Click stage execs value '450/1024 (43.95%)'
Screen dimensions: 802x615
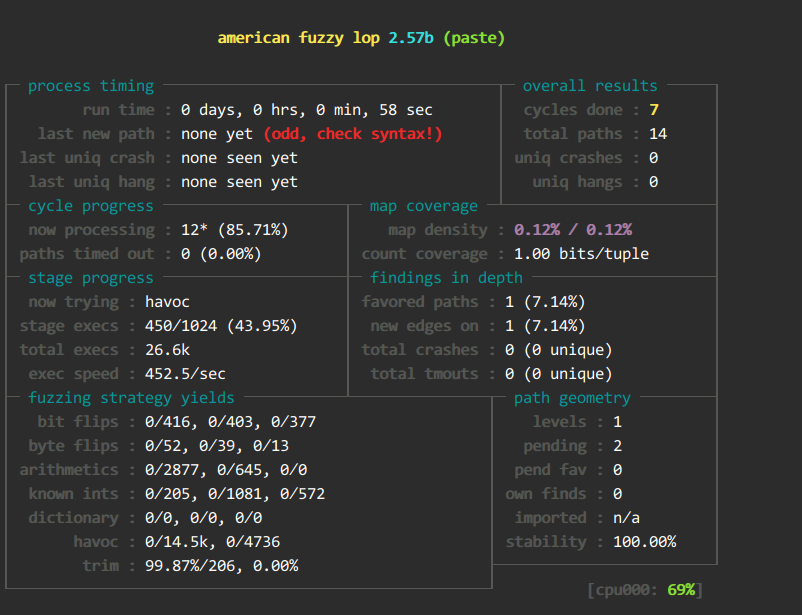(x=221, y=326)
